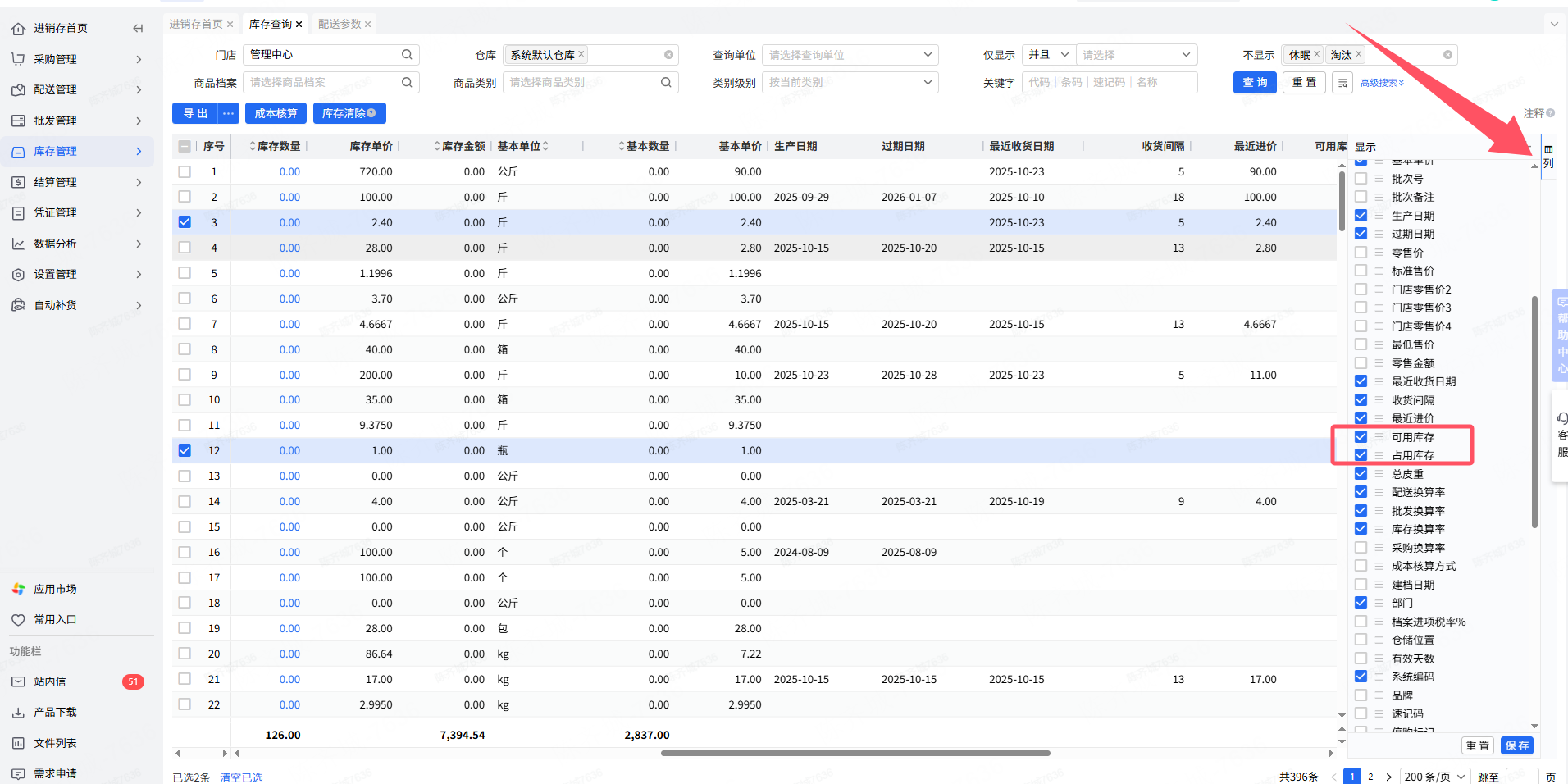Screen dimensions: 1568x784
Task: Click the filter settings icon beside 重置
Action: (x=1342, y=83)
